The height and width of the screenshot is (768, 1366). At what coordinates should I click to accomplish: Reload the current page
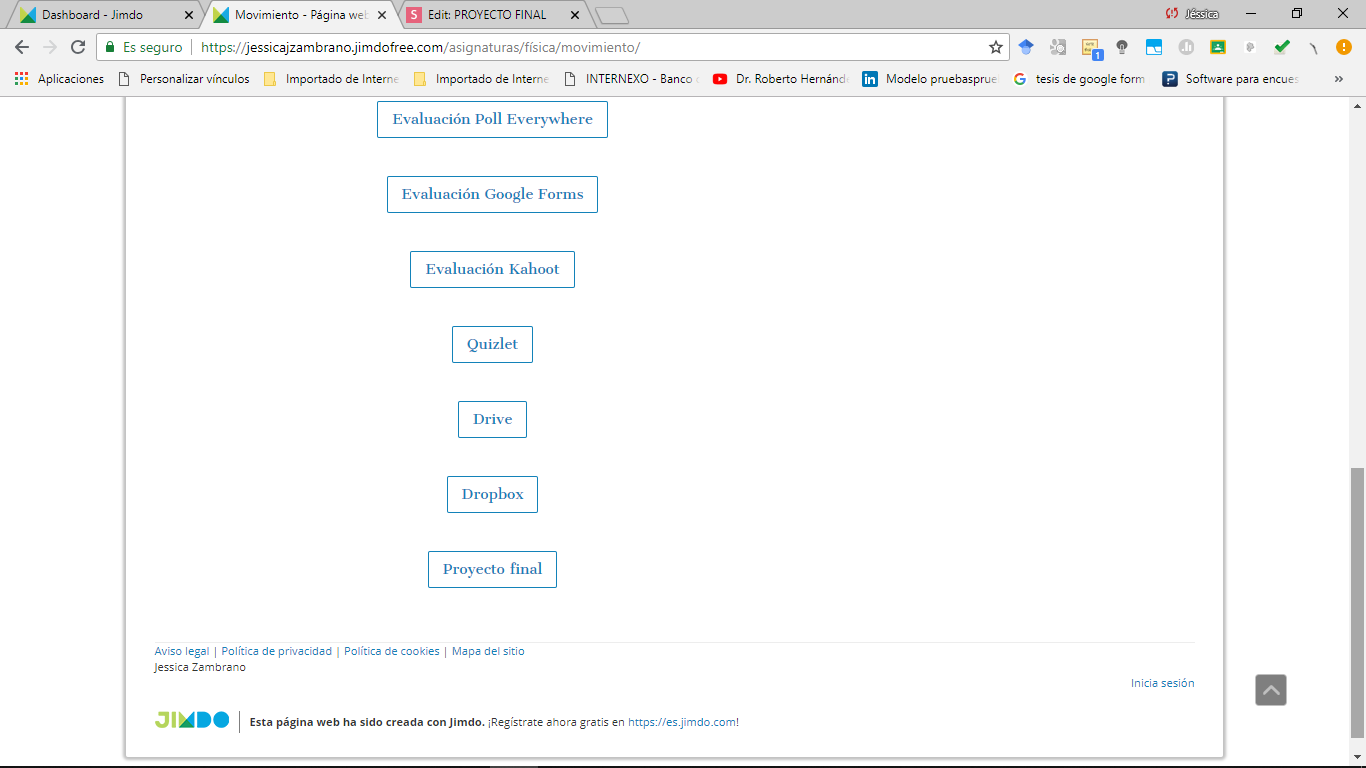pos(78,47)
